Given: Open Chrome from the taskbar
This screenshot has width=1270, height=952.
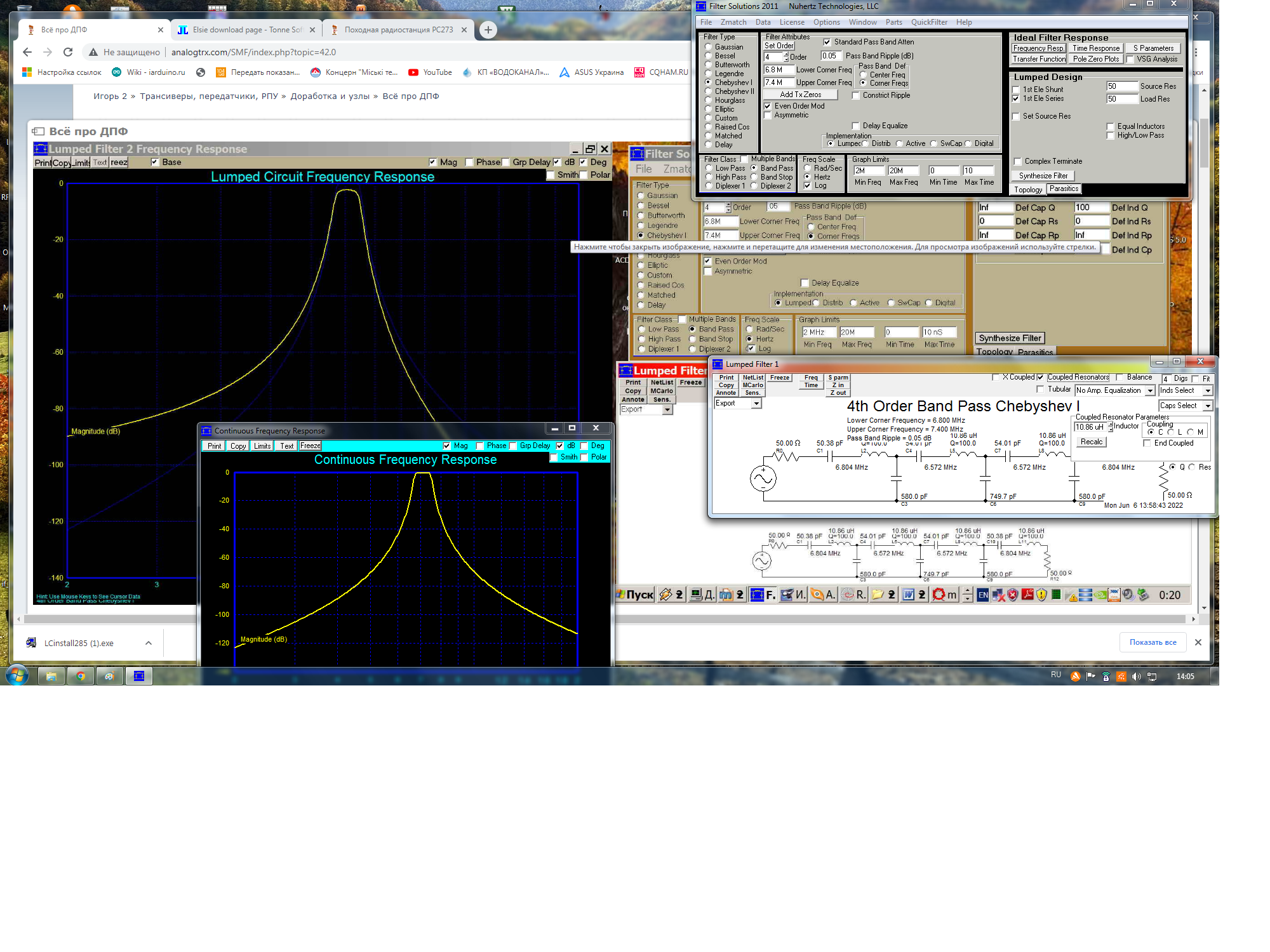Looking at the screenshot, I should point(81,676).
